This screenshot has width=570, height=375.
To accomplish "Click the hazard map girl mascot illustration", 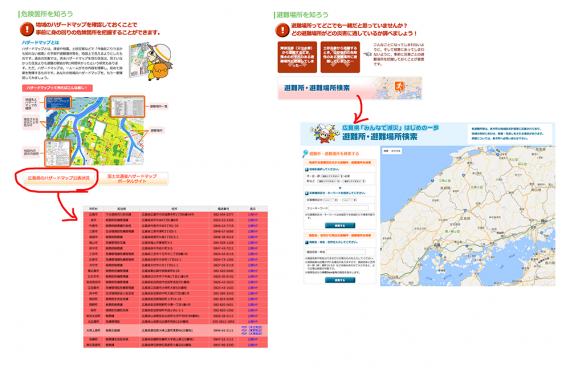I will (x=159, y=62).
